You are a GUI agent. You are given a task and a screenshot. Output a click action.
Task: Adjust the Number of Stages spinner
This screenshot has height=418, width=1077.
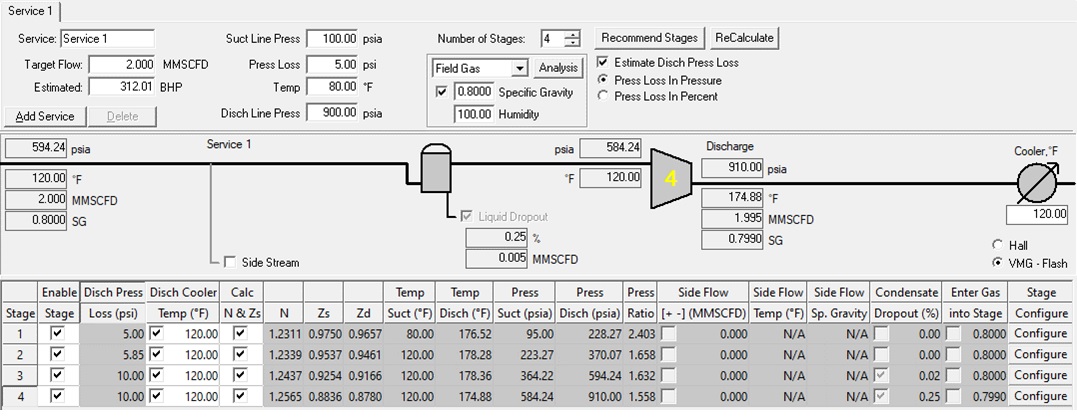click(572, 39)
